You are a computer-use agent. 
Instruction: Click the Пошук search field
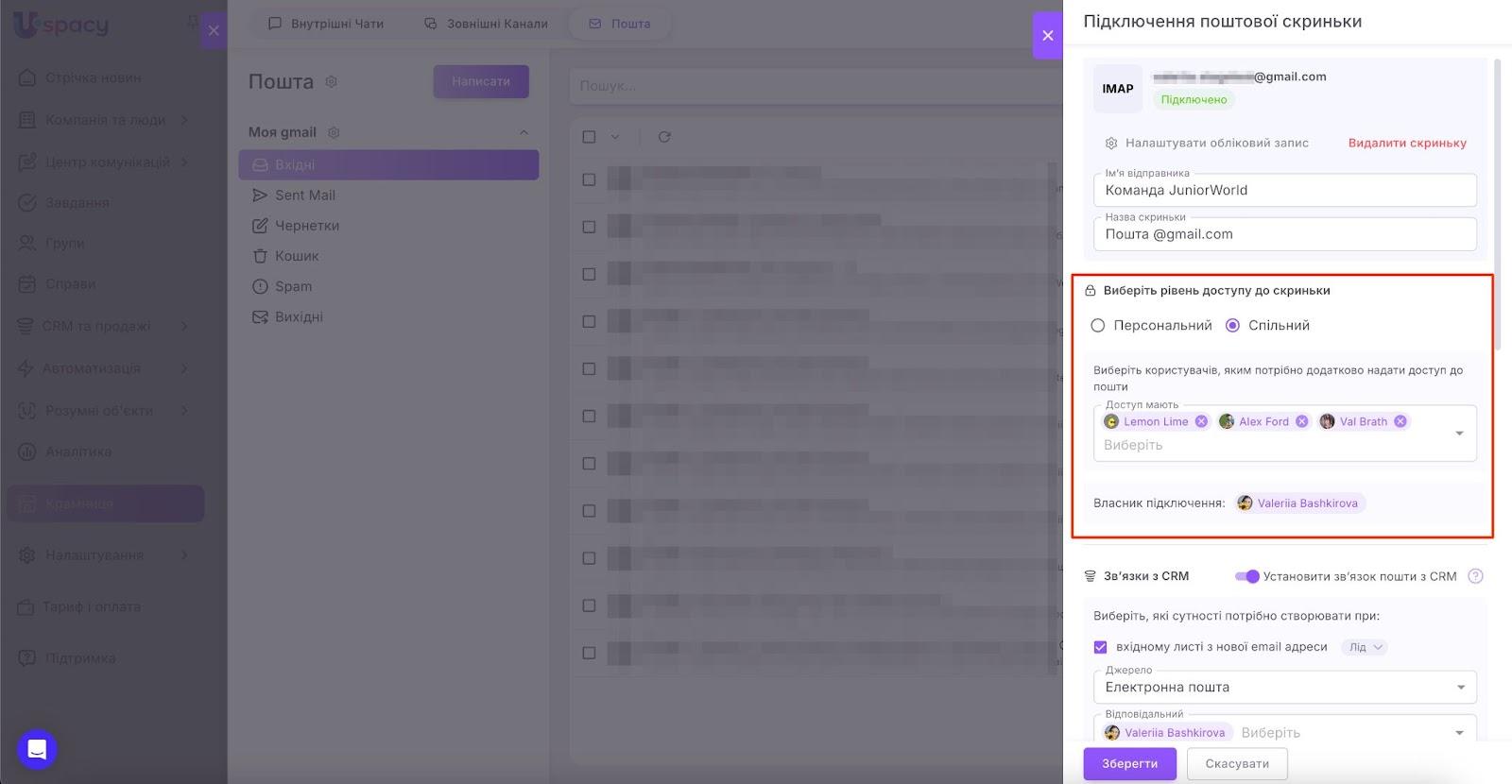(x=816, y=86)
